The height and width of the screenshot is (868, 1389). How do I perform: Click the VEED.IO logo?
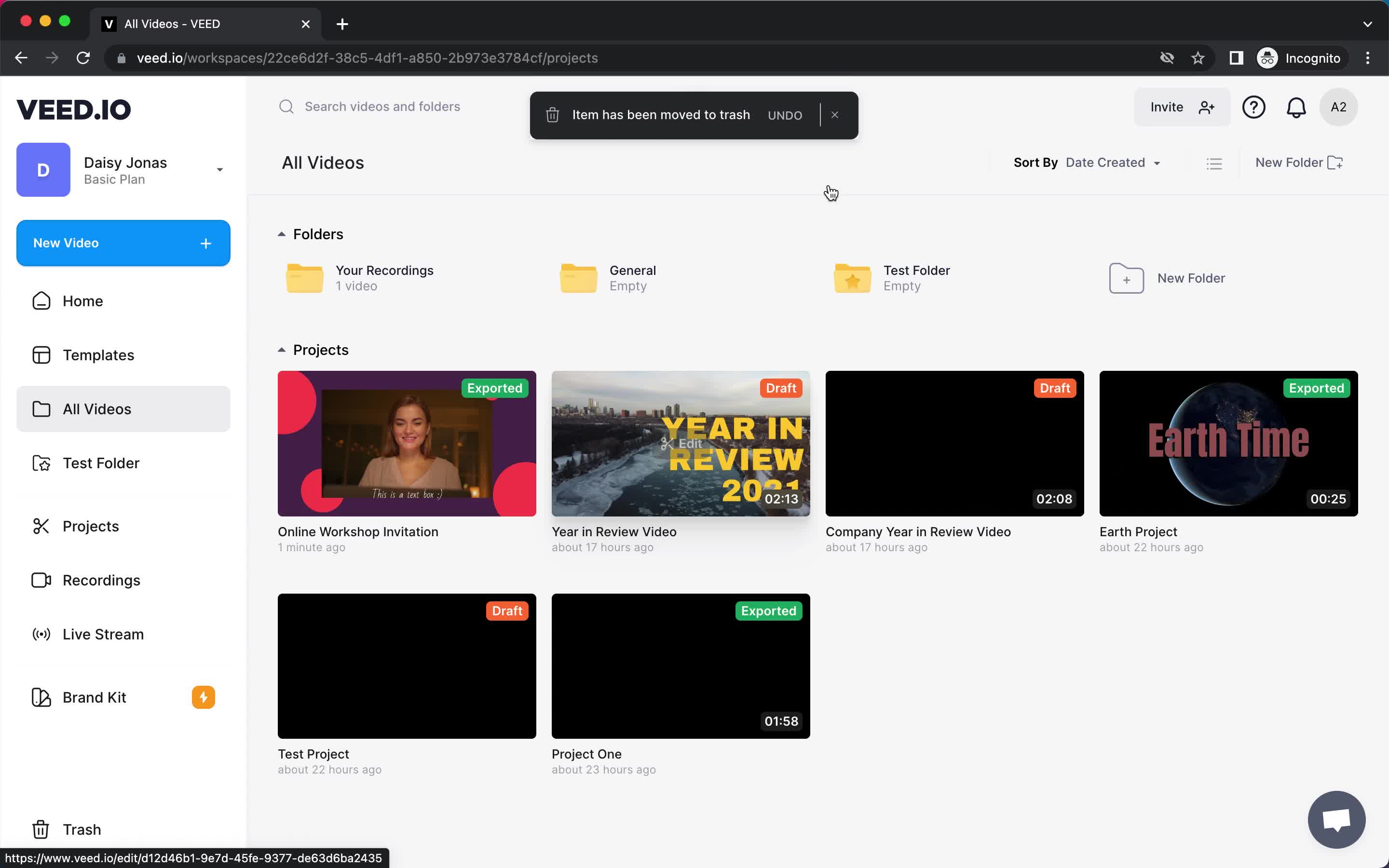point(73,109)
